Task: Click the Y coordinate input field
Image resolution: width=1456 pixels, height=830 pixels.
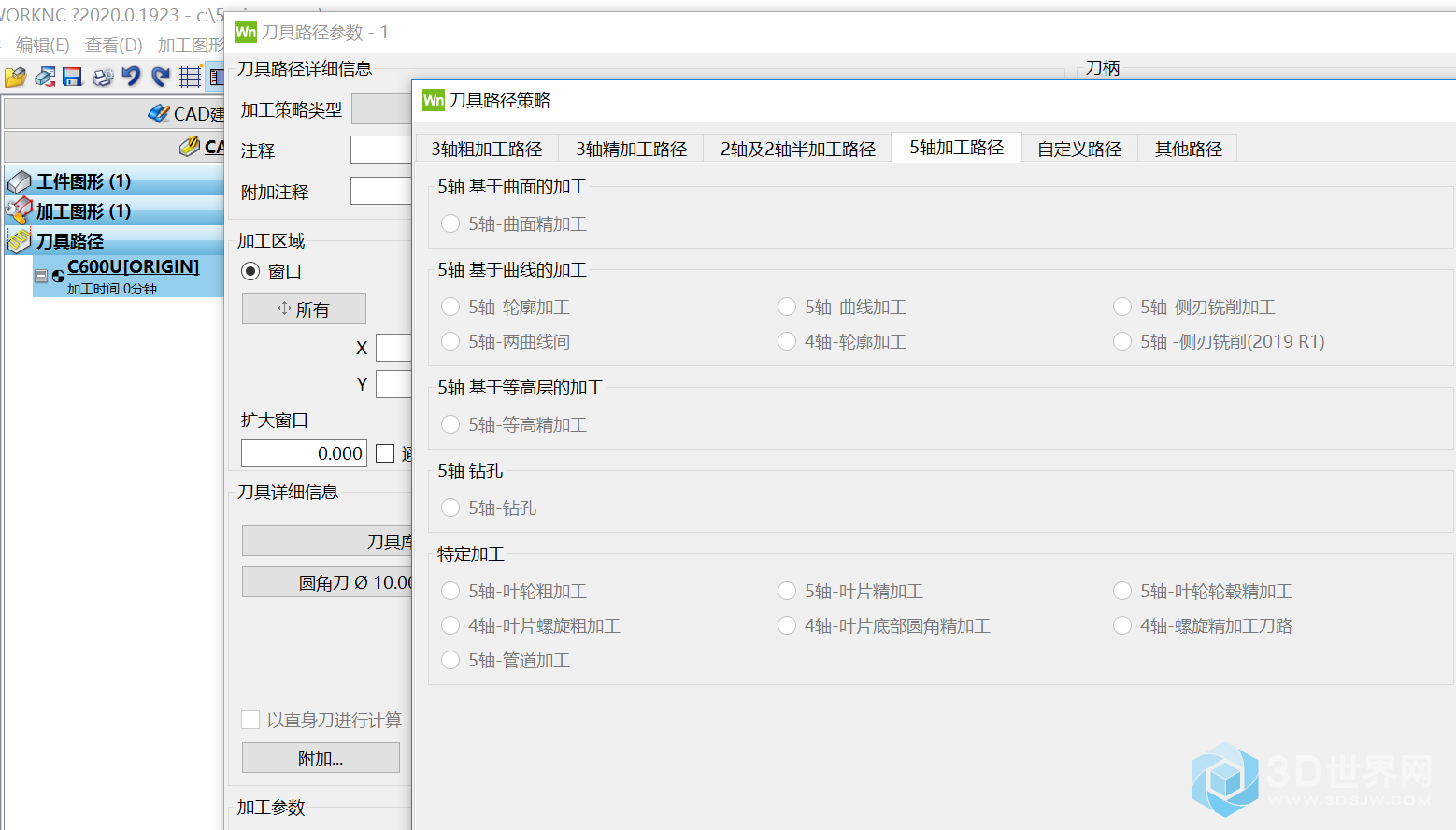Action: tap(393, 384)
